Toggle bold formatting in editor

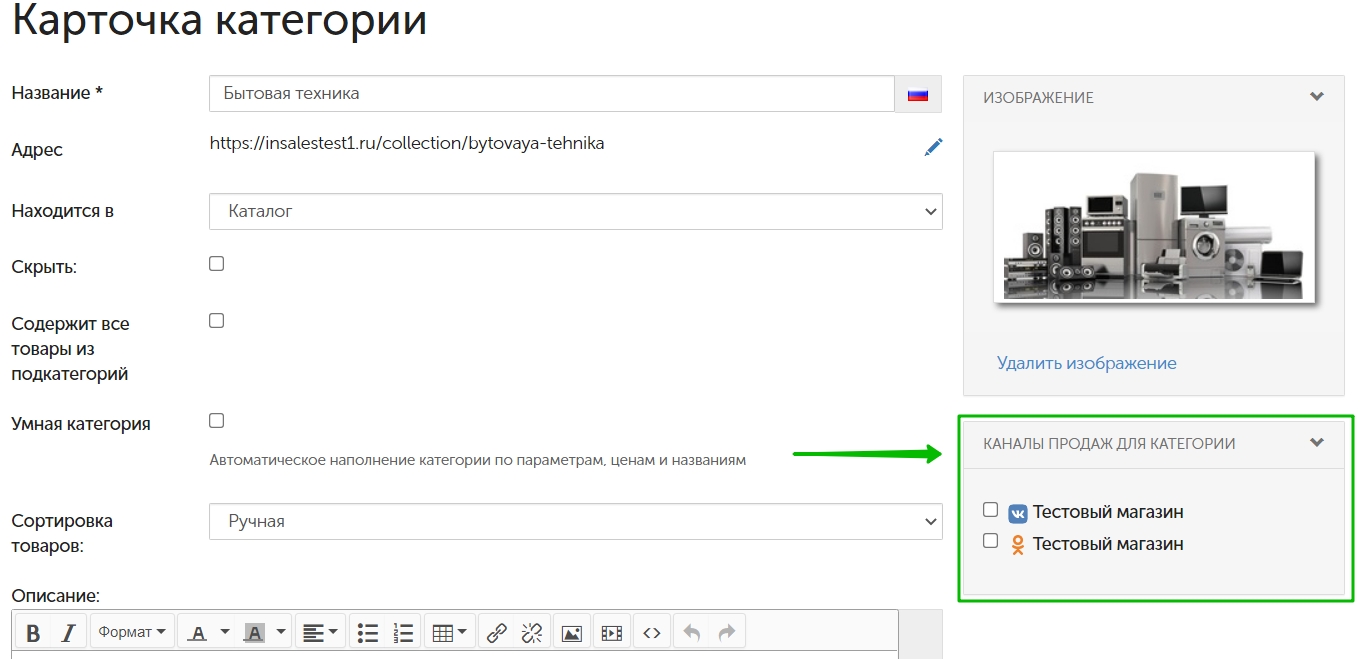(33, 632)
